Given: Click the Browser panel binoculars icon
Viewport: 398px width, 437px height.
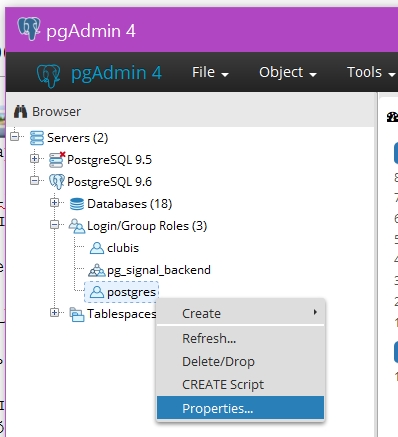Looking at the screenshot, I should (21, 111).
